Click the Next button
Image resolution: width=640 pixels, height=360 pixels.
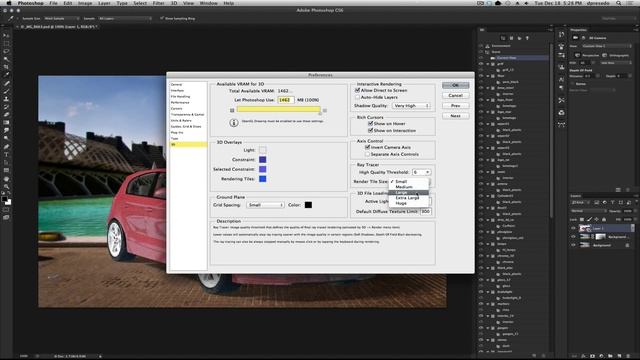click(456, 116)
